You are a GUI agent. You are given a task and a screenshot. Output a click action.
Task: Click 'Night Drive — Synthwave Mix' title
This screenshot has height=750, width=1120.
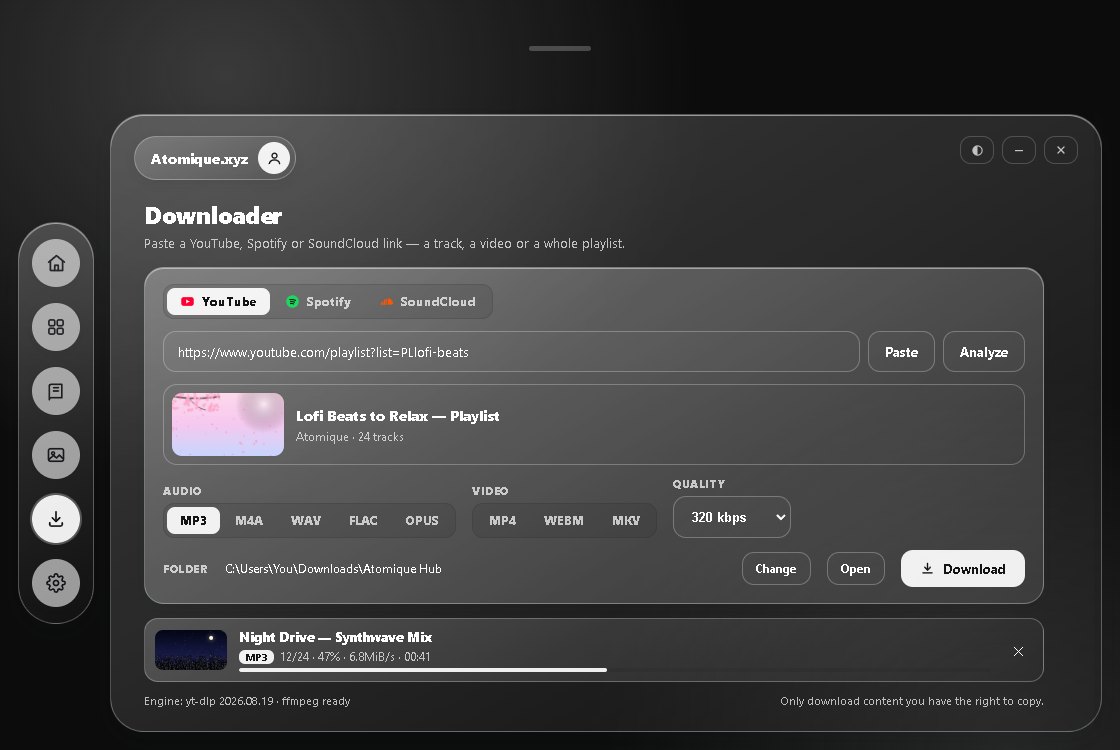pos(336,637)
